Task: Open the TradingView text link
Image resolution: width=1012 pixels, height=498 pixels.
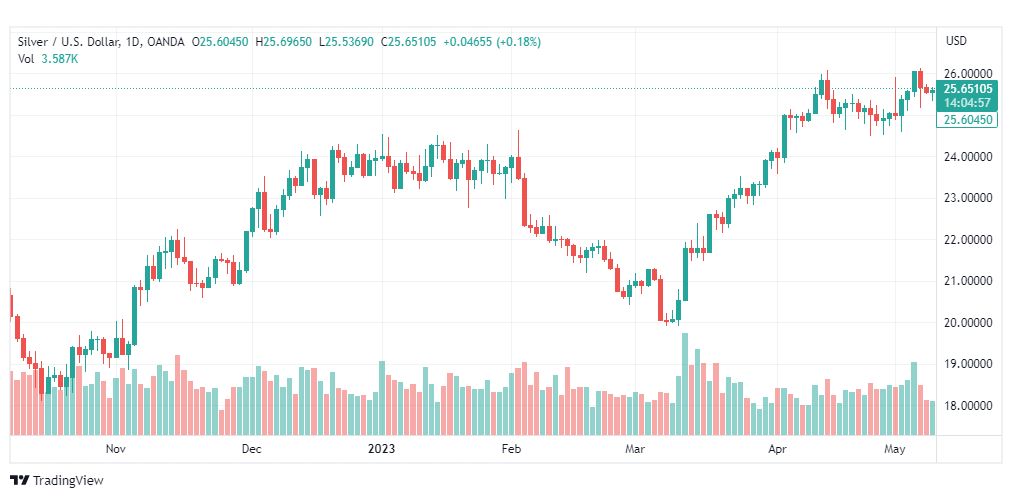Action: (x=67, y=481)
